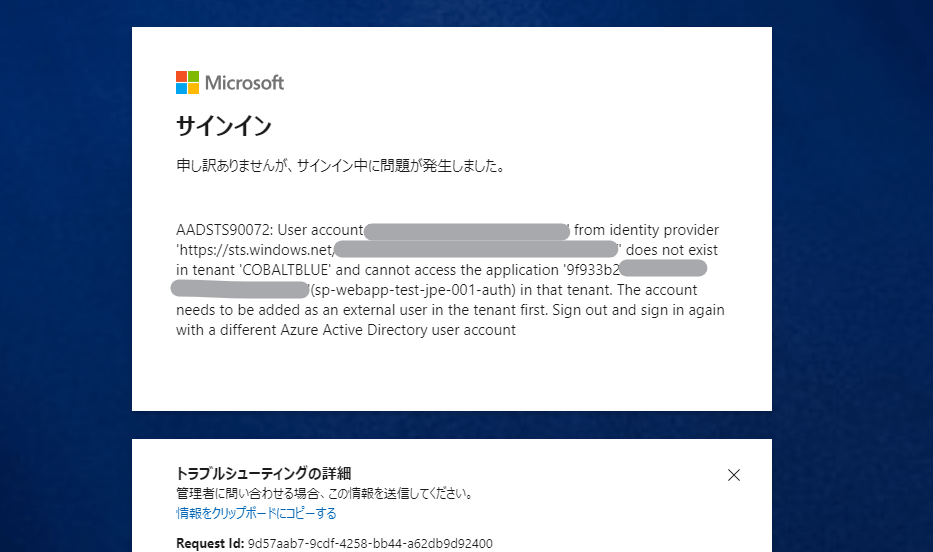Click the application id '9f933b2' text
This screenshot has height=552, width=933.
(x=591, y=270)
